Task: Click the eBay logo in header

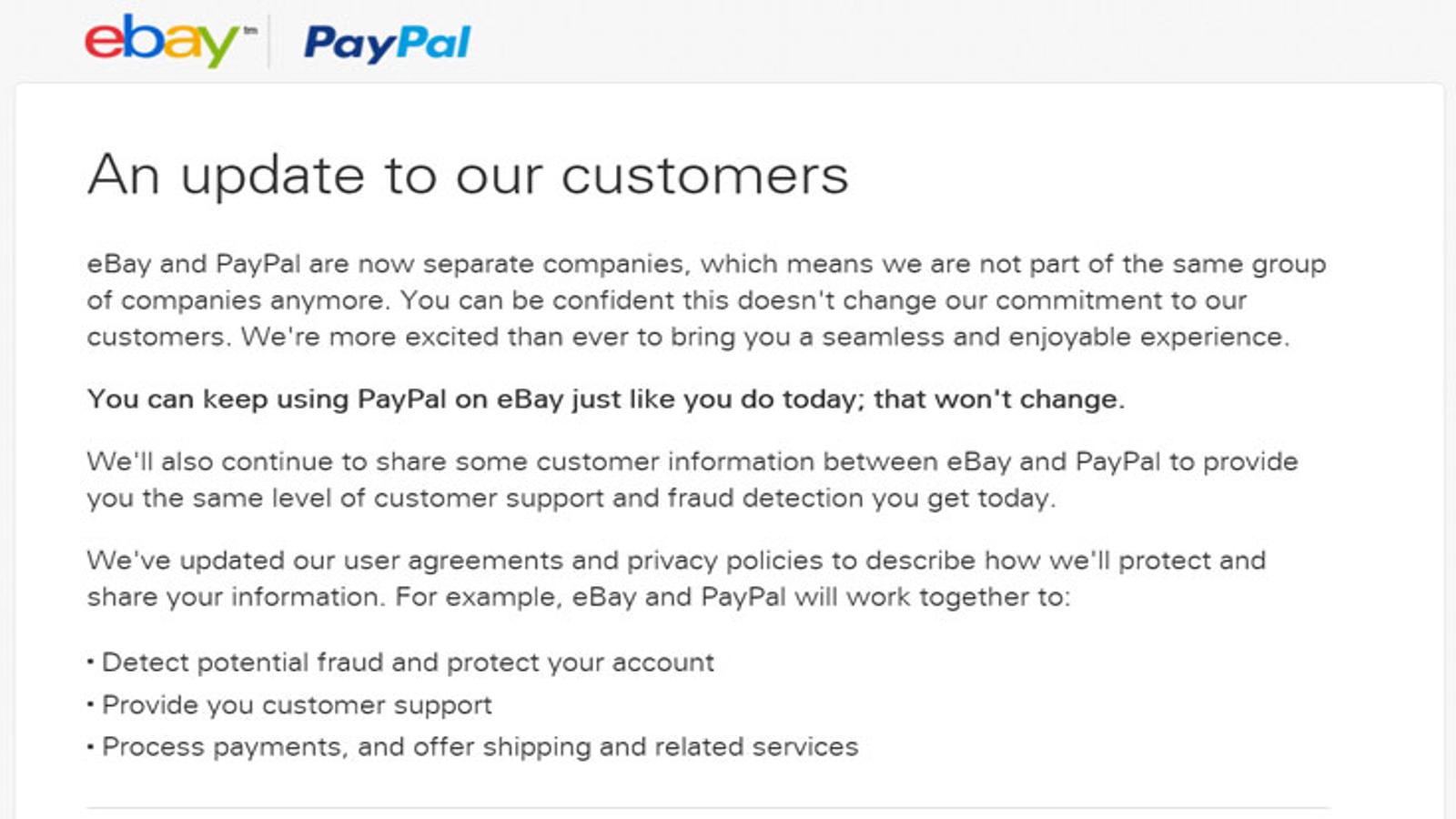Action: [x=161, y=40]
